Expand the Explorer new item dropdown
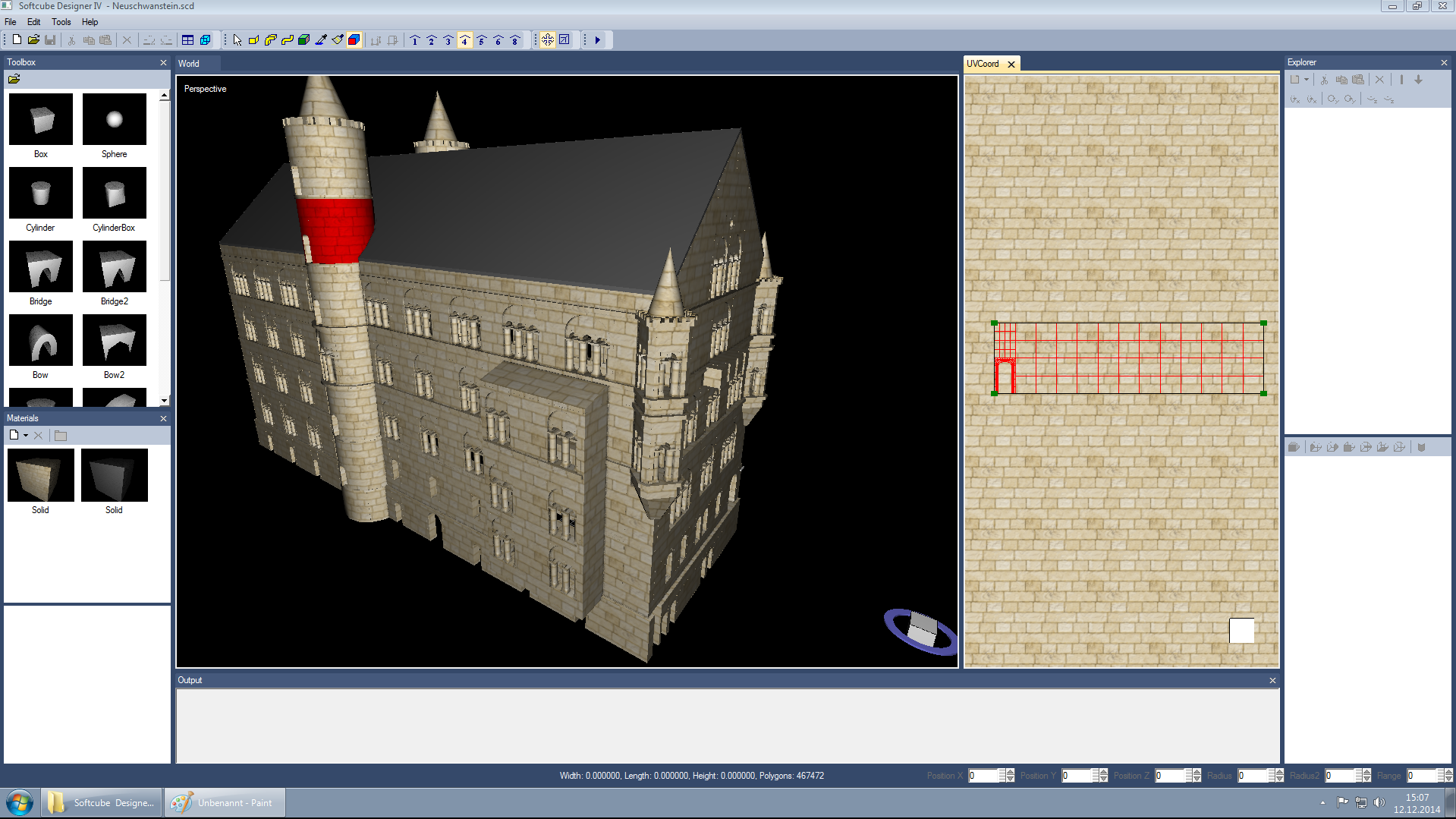The width and height of the screenshot is (1456, 819). tap(1307, 80)
